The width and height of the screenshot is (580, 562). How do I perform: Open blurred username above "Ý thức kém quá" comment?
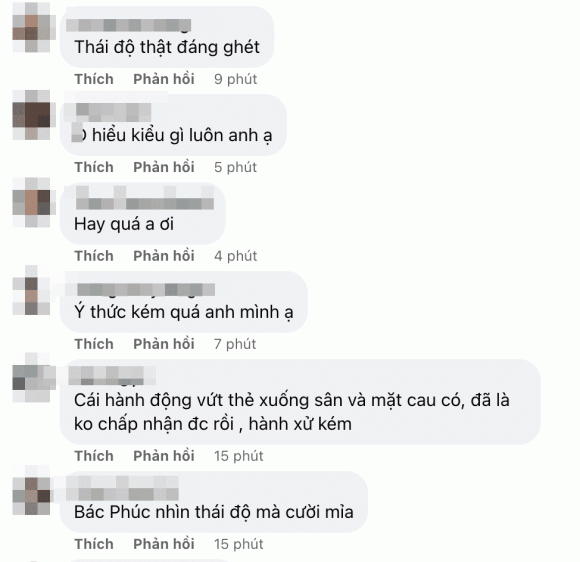tap(146, 290)
